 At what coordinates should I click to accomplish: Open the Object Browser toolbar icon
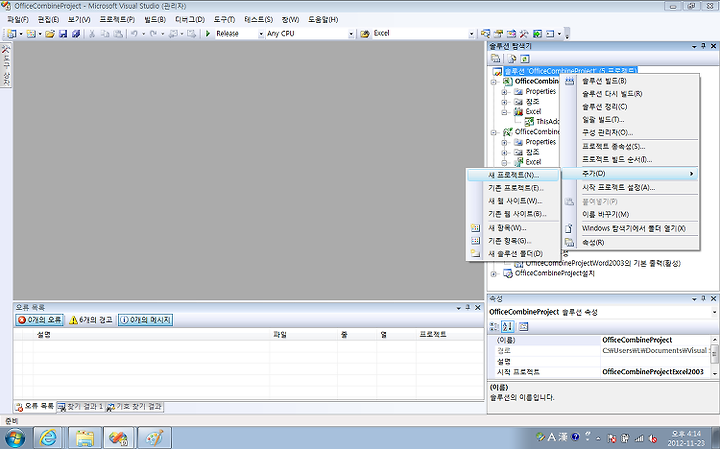(511, 34)
